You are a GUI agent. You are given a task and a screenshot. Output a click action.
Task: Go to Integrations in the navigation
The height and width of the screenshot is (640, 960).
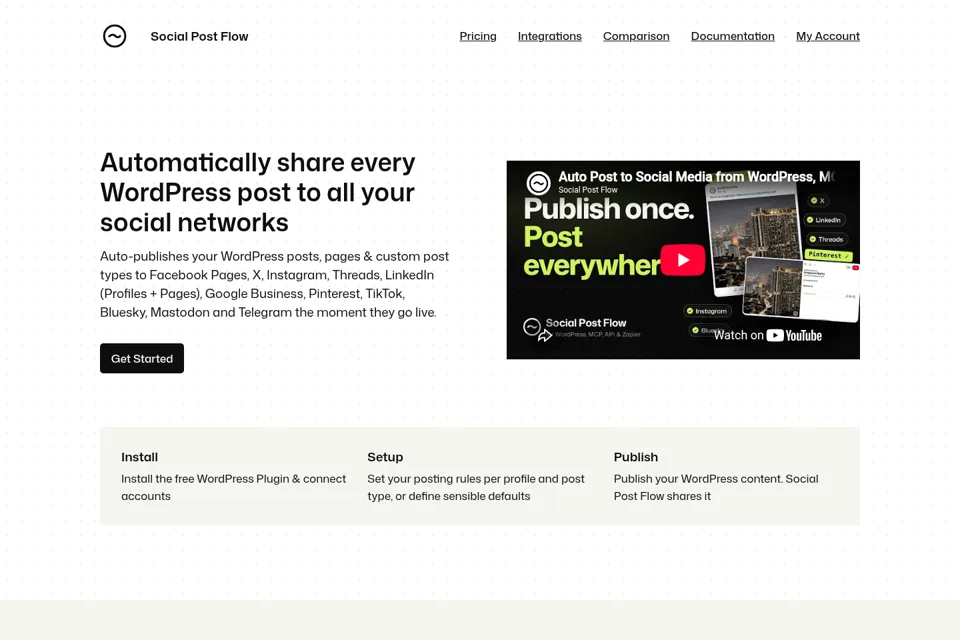[550, 36]
